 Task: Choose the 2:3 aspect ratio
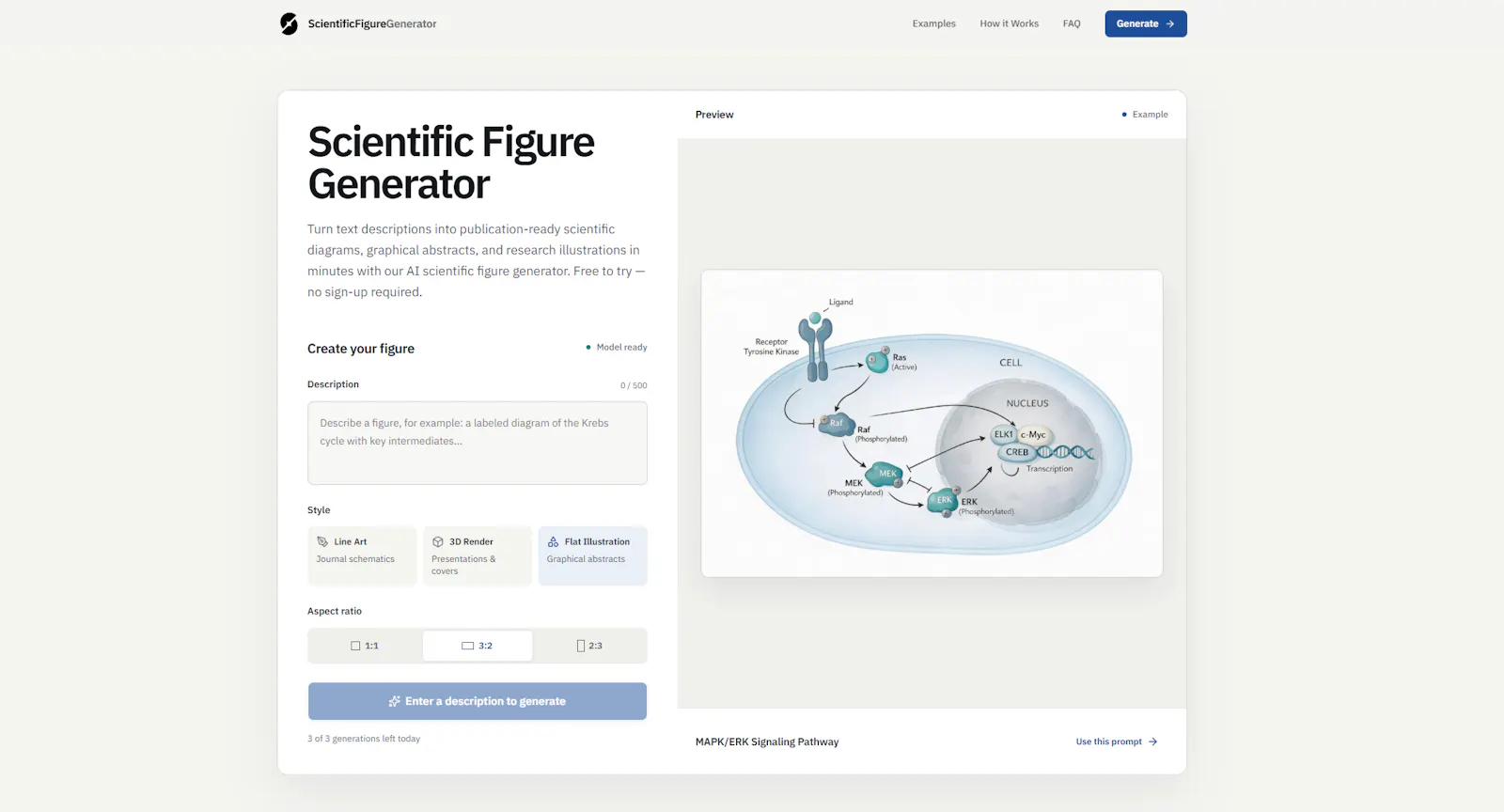tap(589, 646)
